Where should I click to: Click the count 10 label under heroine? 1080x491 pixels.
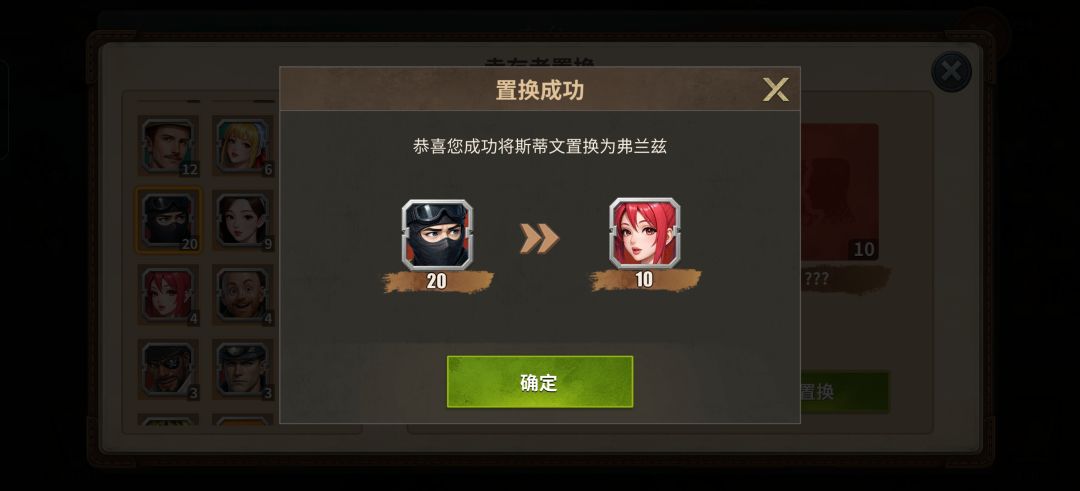[645, 280]
